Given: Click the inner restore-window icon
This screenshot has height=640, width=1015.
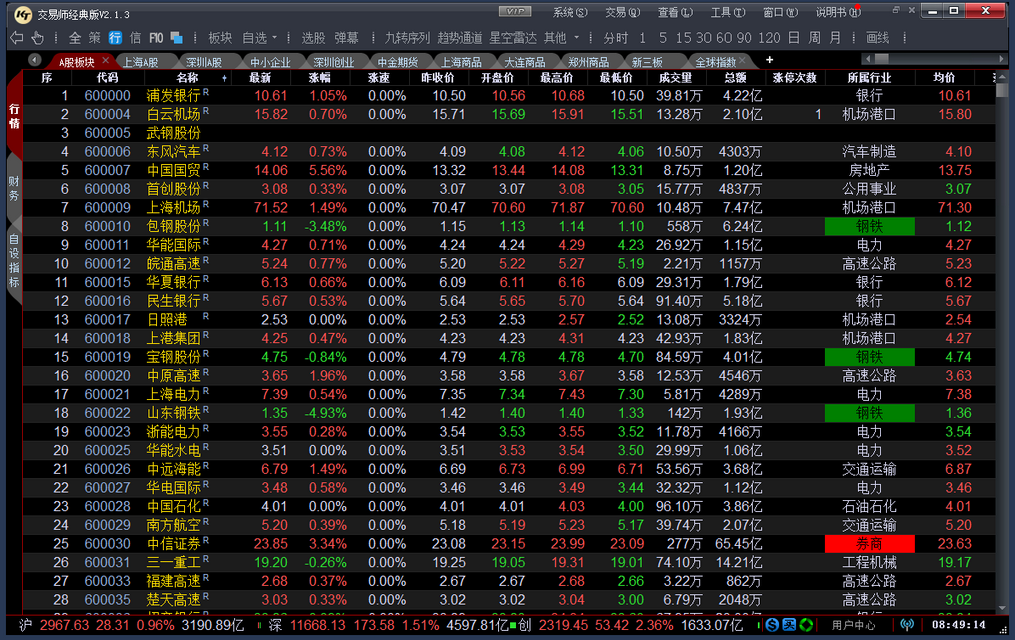Looking at the screenshot, I should click(x=897, y=10).
